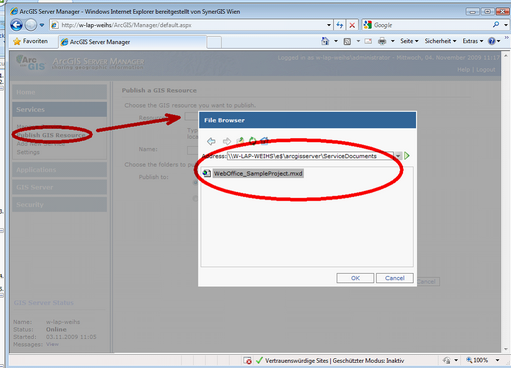Open the Home sidebar section
This screenshot has height=368, width=511.
tap(60, 92)
